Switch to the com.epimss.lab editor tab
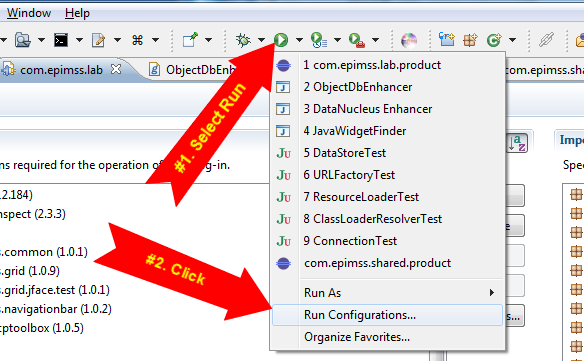This screenshot has height=361, width=584. [x=61, y=70]
